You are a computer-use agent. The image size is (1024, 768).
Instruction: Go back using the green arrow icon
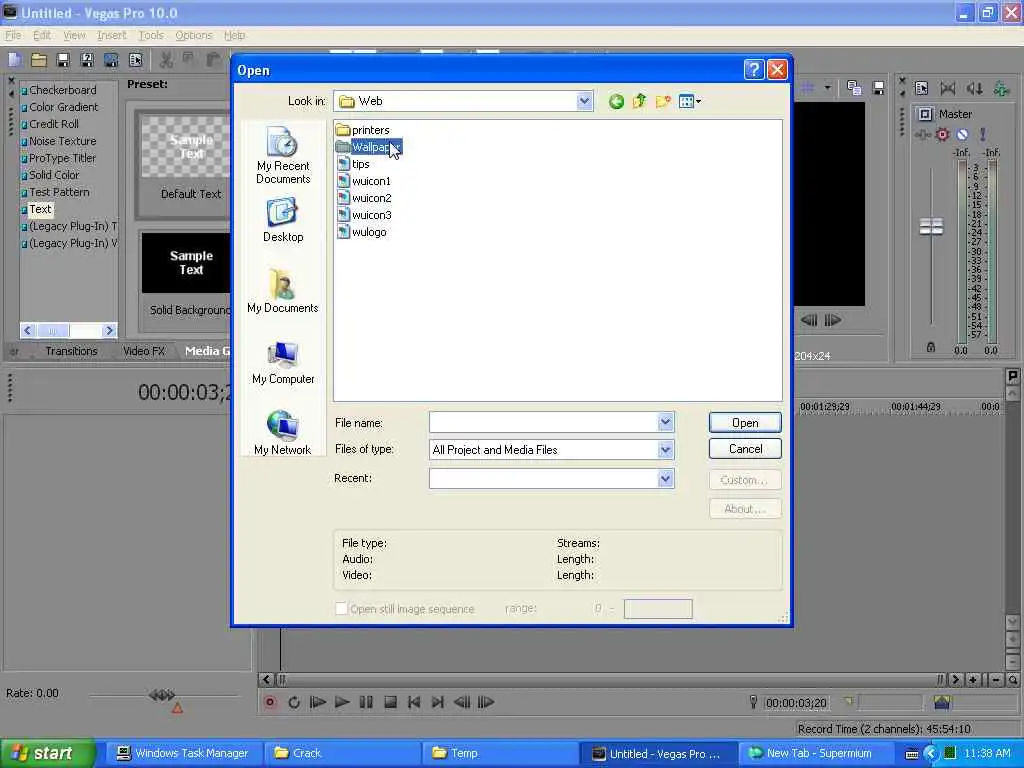click(616, 101)
